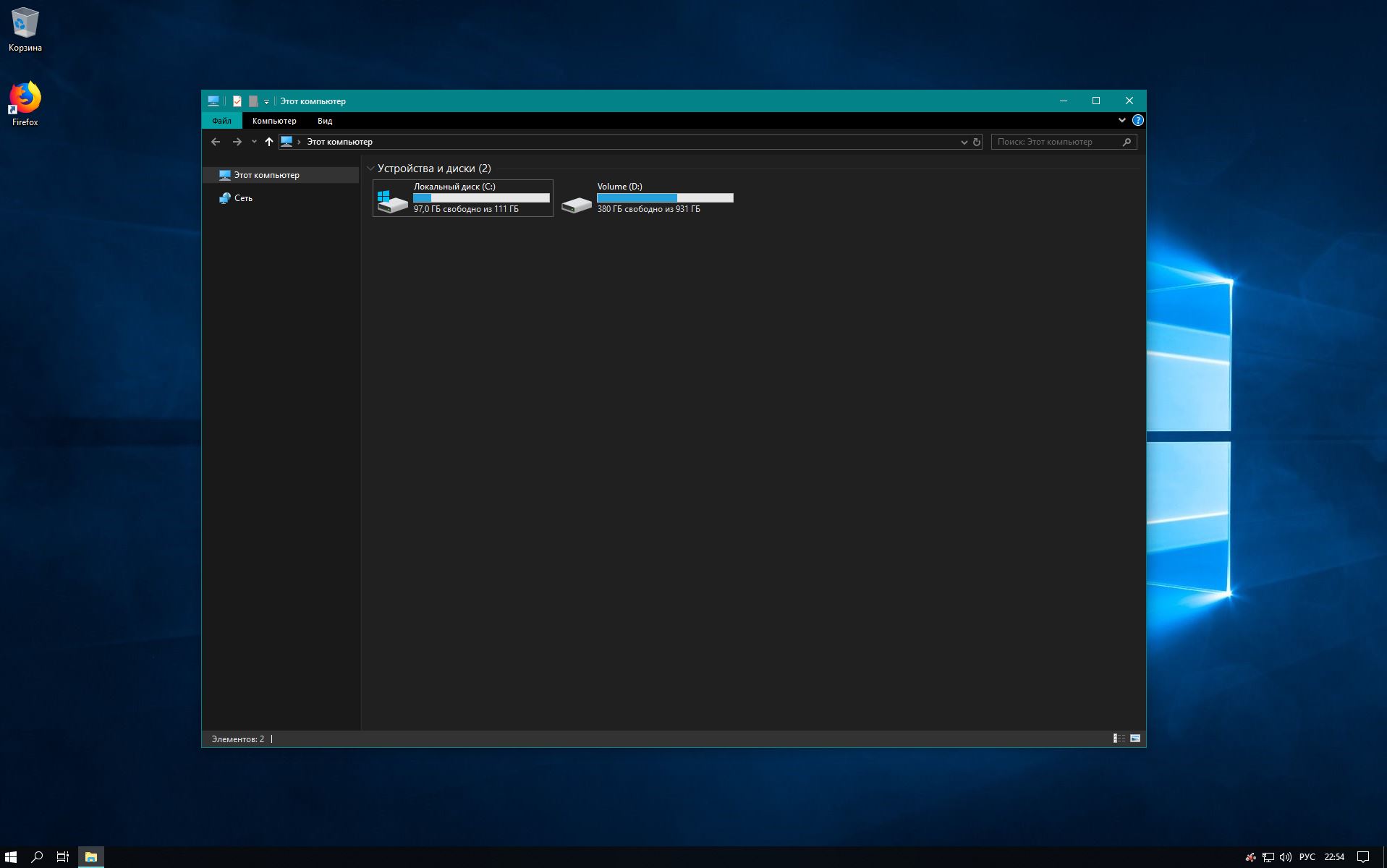Open the Вид ribbon tab

(x=325, y=121)
